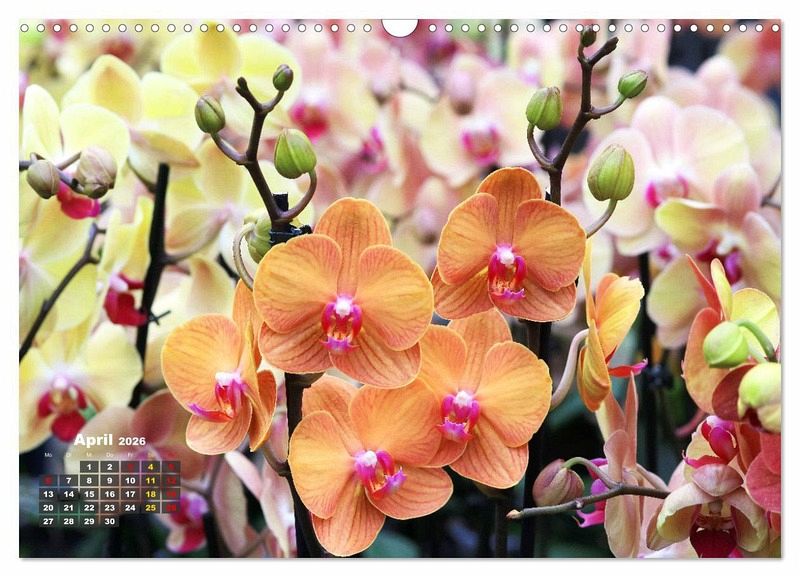Select Saturday April 11 cell
The height and width of the screenshot is (577, 800).
(x=150, y=480)
